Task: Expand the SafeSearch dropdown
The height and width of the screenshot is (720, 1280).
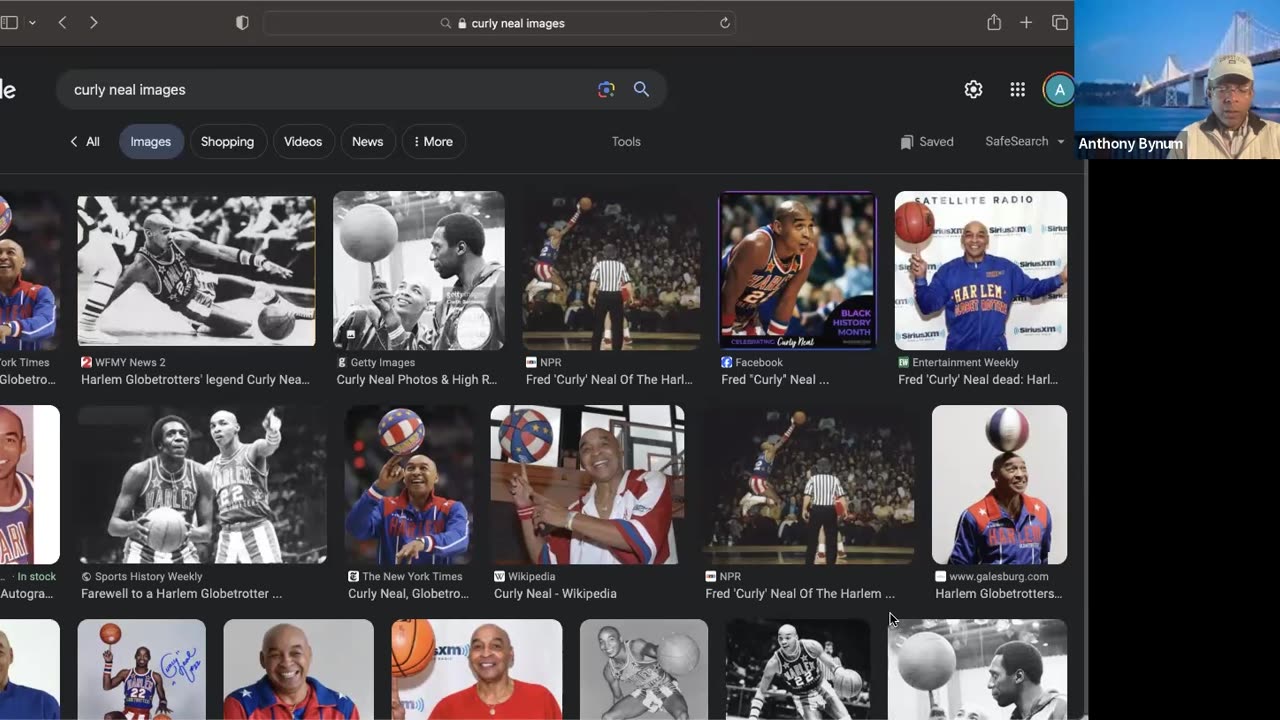Action: [x=1025, y=142]
